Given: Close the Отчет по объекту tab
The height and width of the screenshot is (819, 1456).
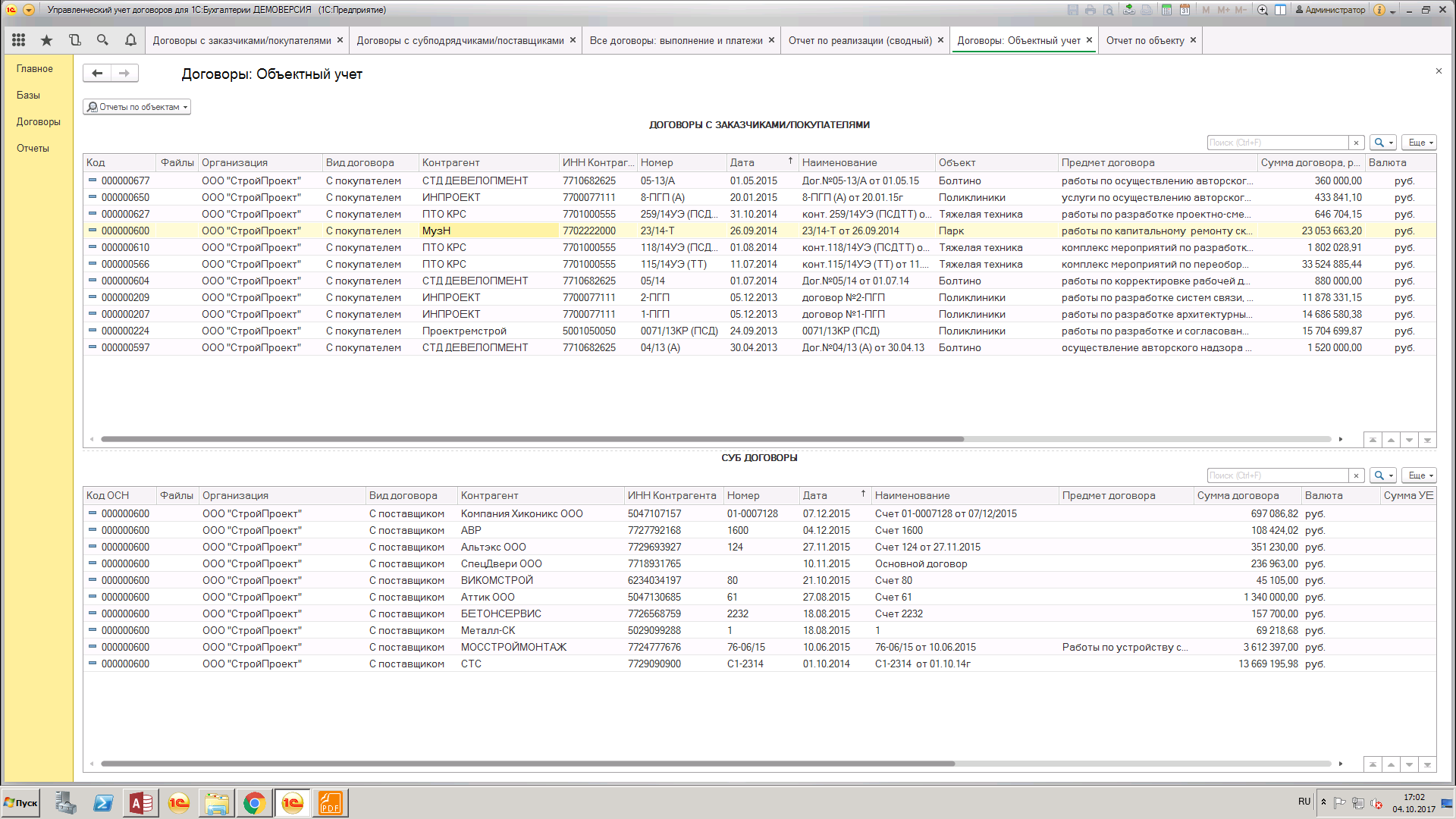Looking at the screenshot, I should pyautogui.click(x=1193, y=40).
